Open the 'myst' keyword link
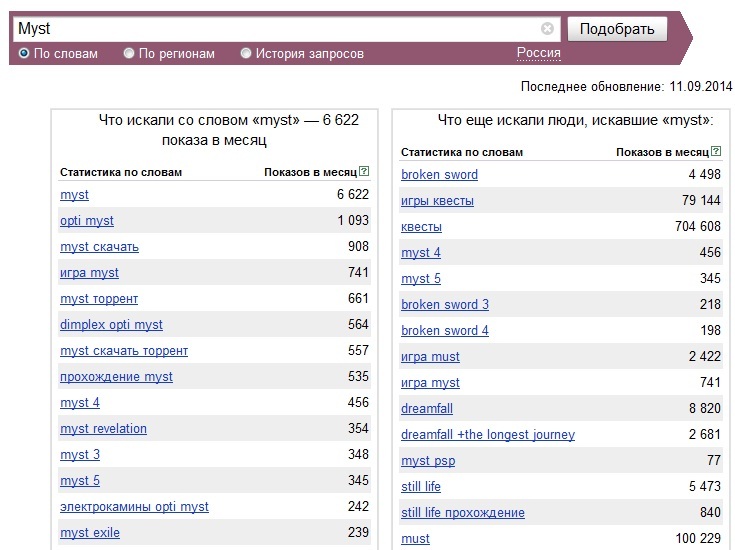Screen dimensions: 735x550 pyautogui.click(x=74, y=195)
